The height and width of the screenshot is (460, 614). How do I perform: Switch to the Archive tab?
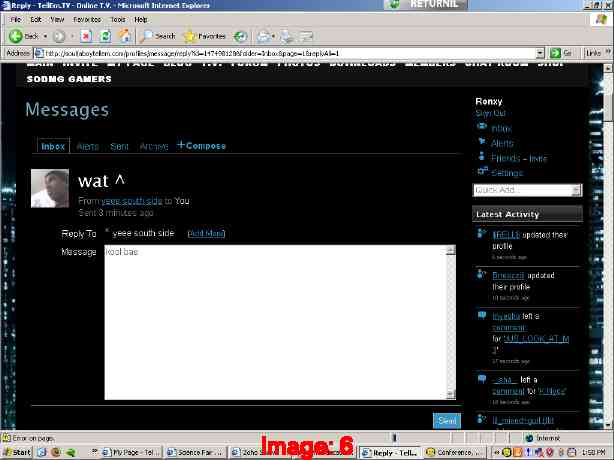pyautogui.click(x=154, y=146)
